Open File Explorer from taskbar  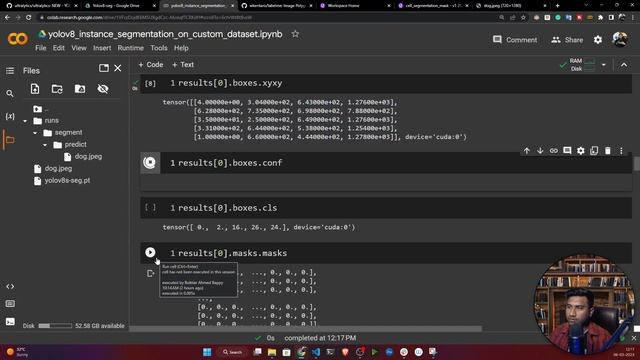point(272,352)
